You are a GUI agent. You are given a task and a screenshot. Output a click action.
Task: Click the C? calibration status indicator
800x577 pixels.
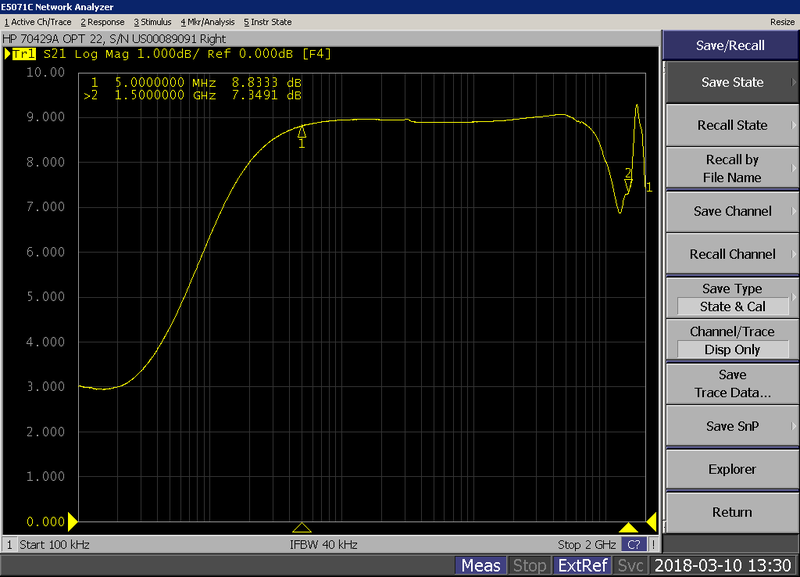tap(633, 545)
